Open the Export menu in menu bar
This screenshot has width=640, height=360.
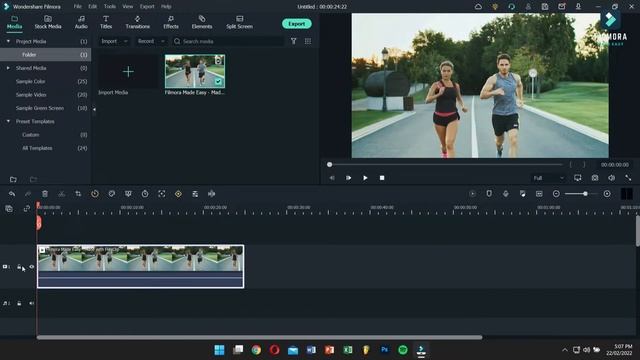[147, 7]
